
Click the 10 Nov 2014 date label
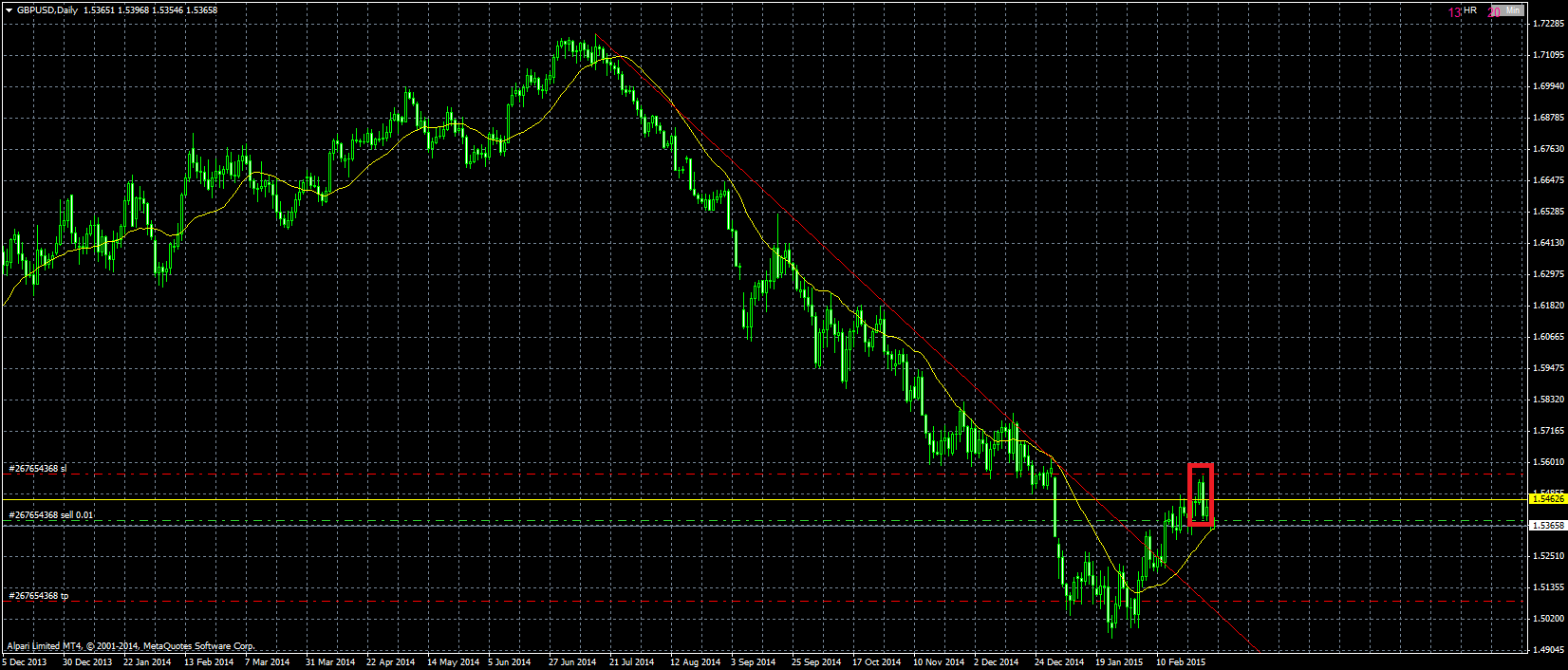(x=938, y=662)
